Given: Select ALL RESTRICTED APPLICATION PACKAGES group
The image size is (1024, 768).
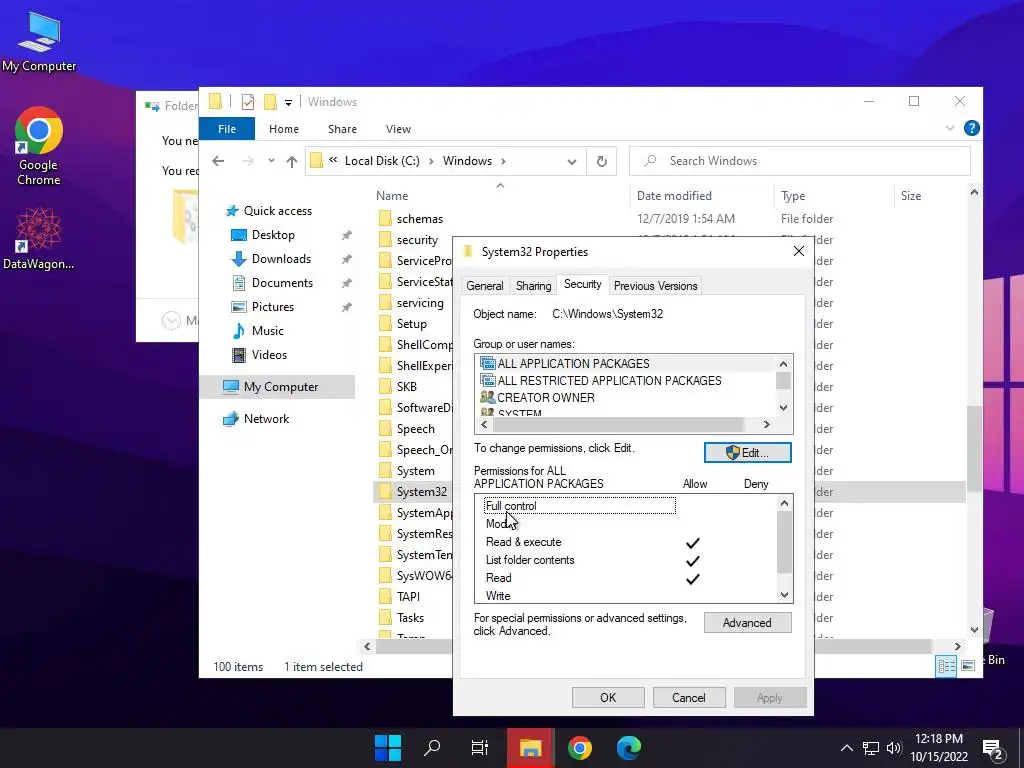Looking at the screenshot, I should click(x=626, y=380).
